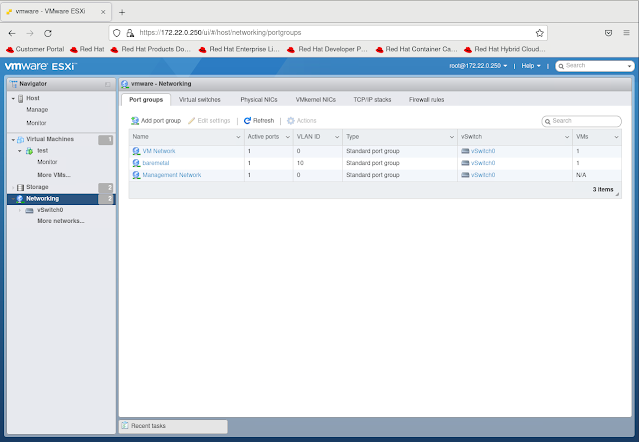639x442 pixels.
Task: Click the test VM icon in Navigator
Action: point(29,151)
